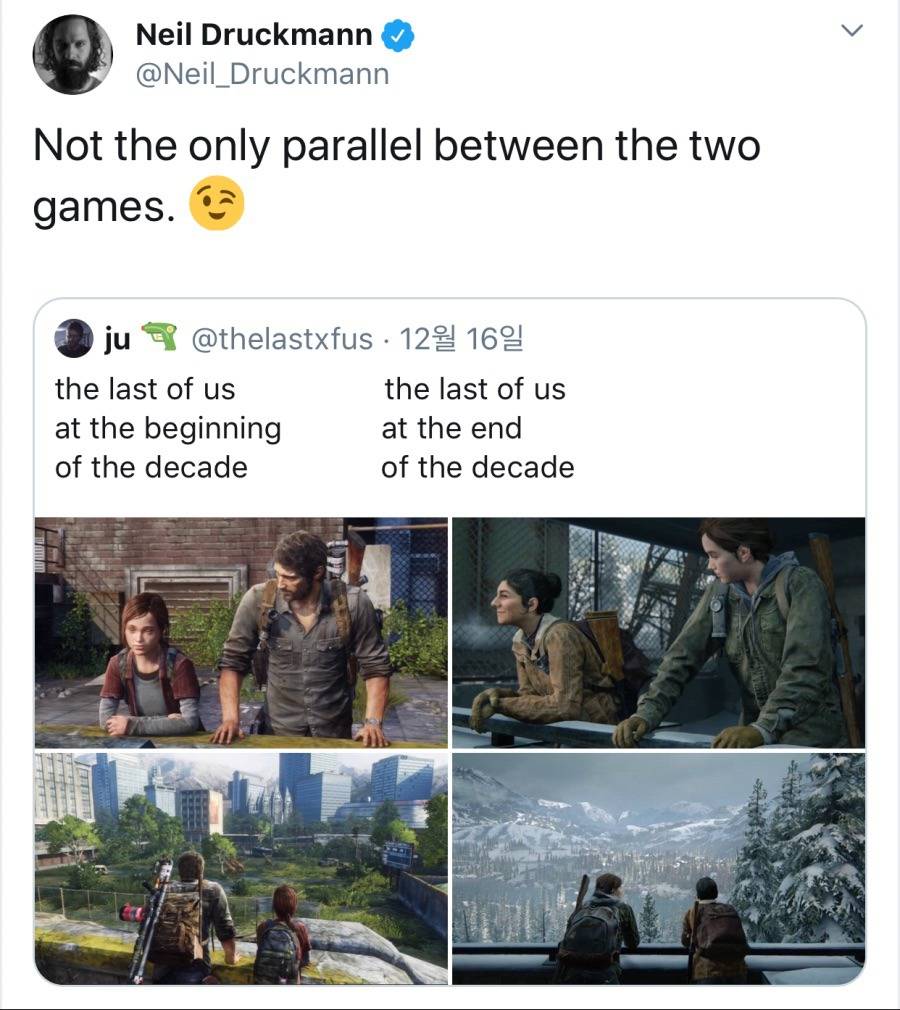Click the winking face emoji

pyautogui.click(x=216, y=203)
